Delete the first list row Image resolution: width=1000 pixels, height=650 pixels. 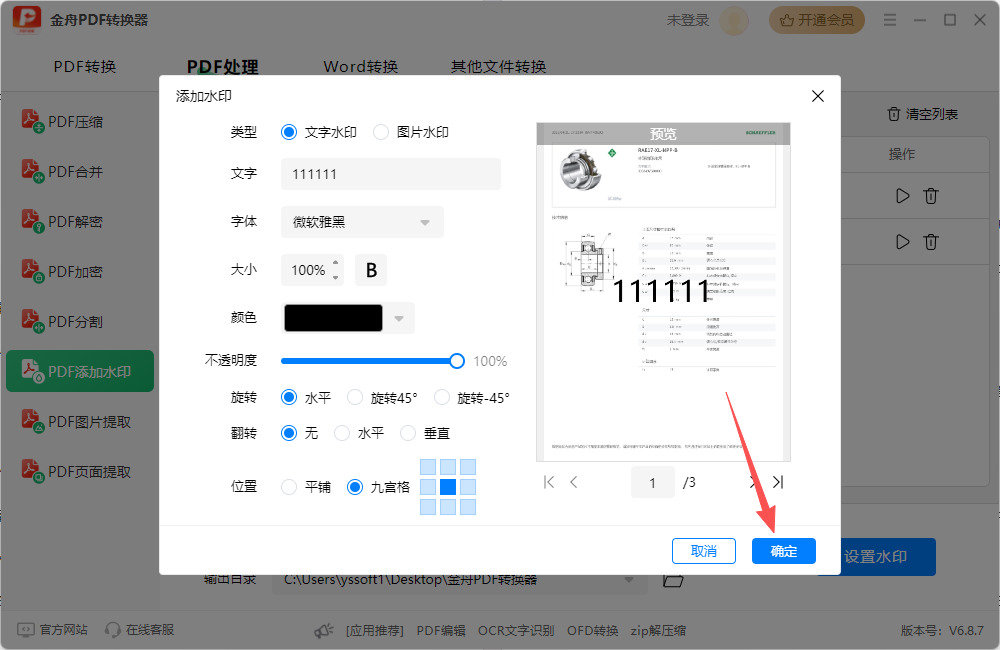pos(931,196)
